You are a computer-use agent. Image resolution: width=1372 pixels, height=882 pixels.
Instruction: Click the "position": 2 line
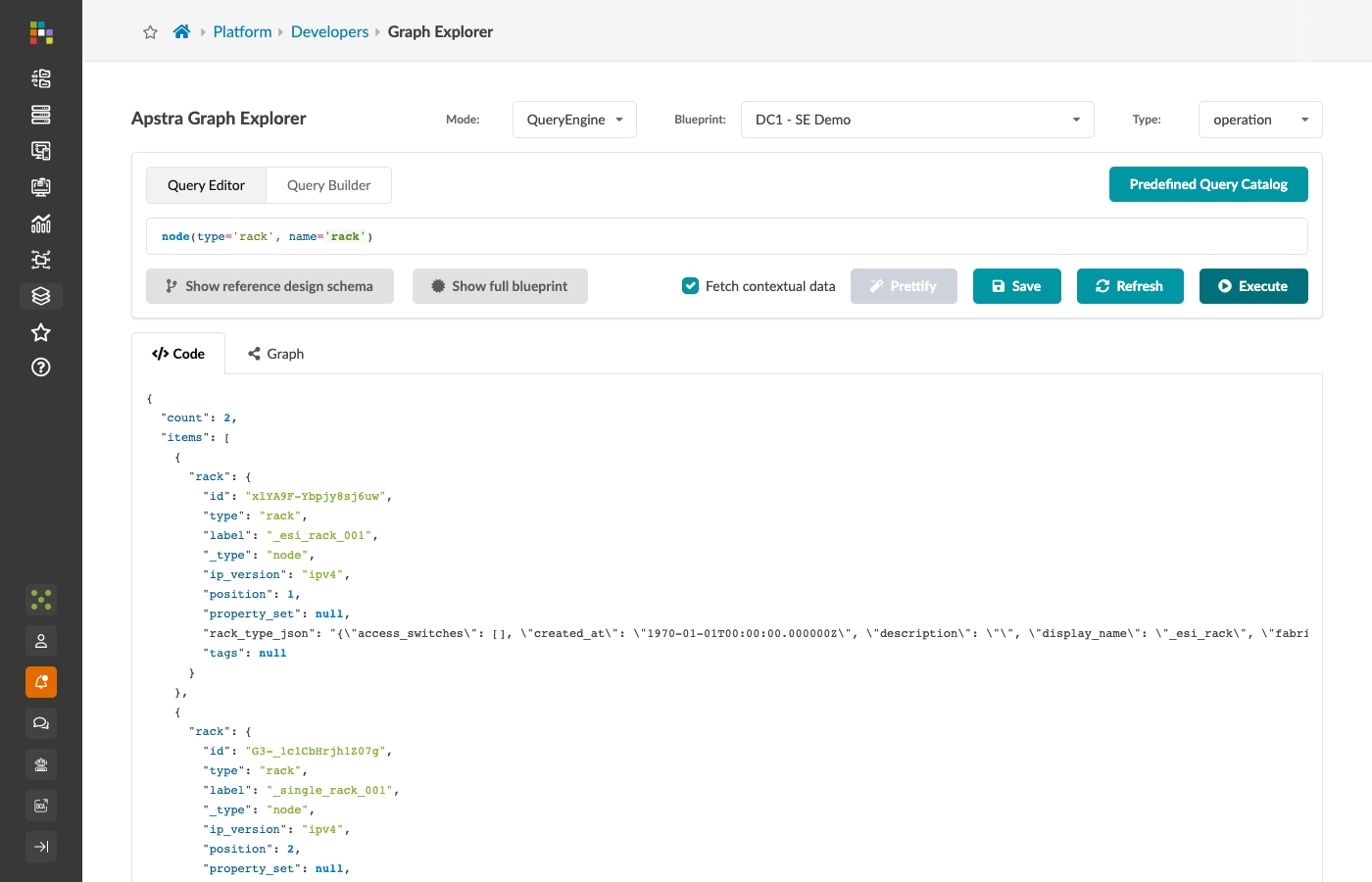pos(252,849)
